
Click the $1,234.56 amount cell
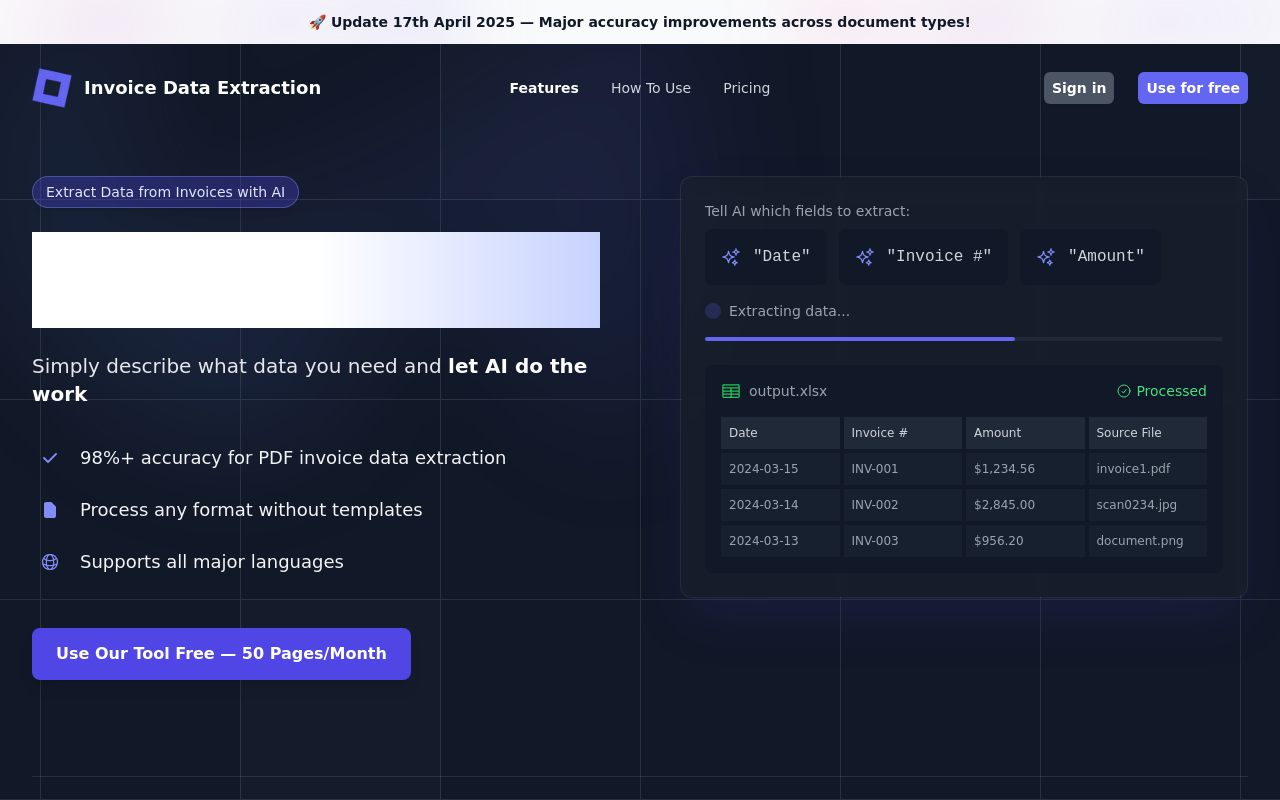pyautogui.click(x=1025, y=469)
